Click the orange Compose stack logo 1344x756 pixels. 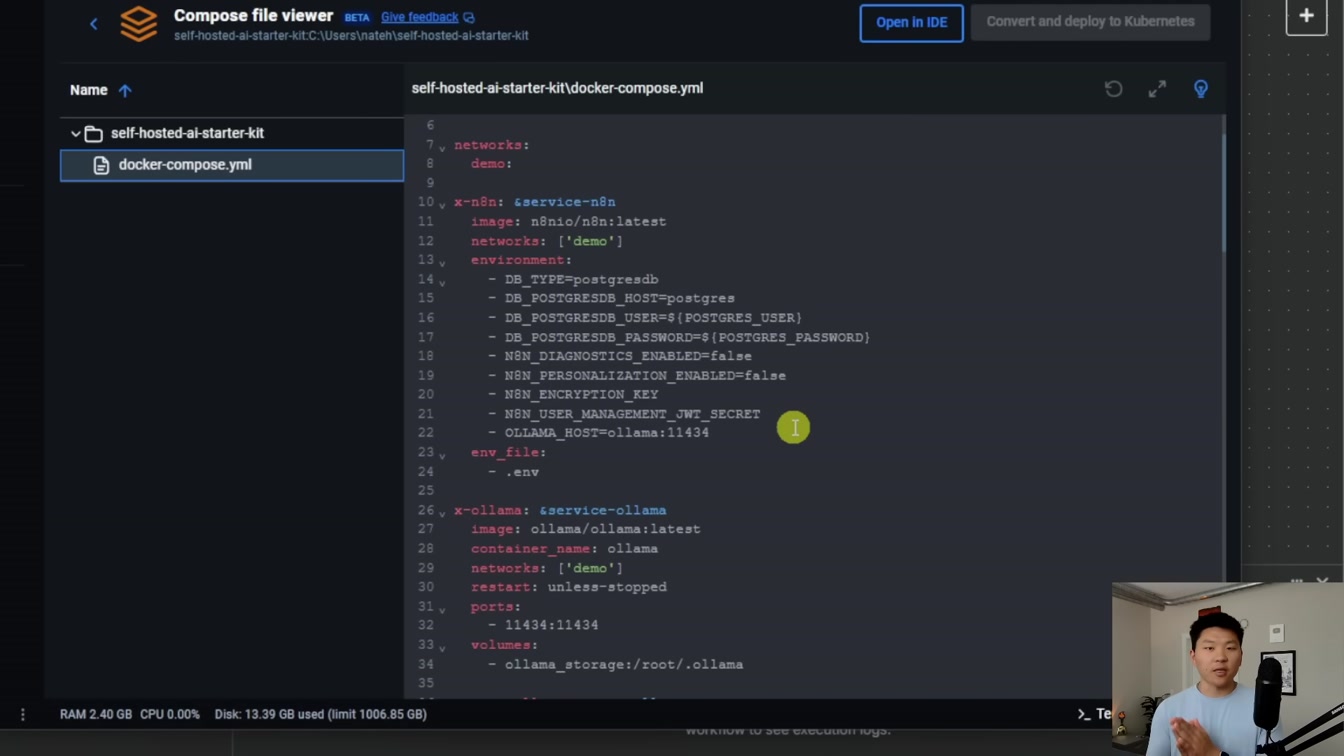pyautogui.click(x=139, y=24)
